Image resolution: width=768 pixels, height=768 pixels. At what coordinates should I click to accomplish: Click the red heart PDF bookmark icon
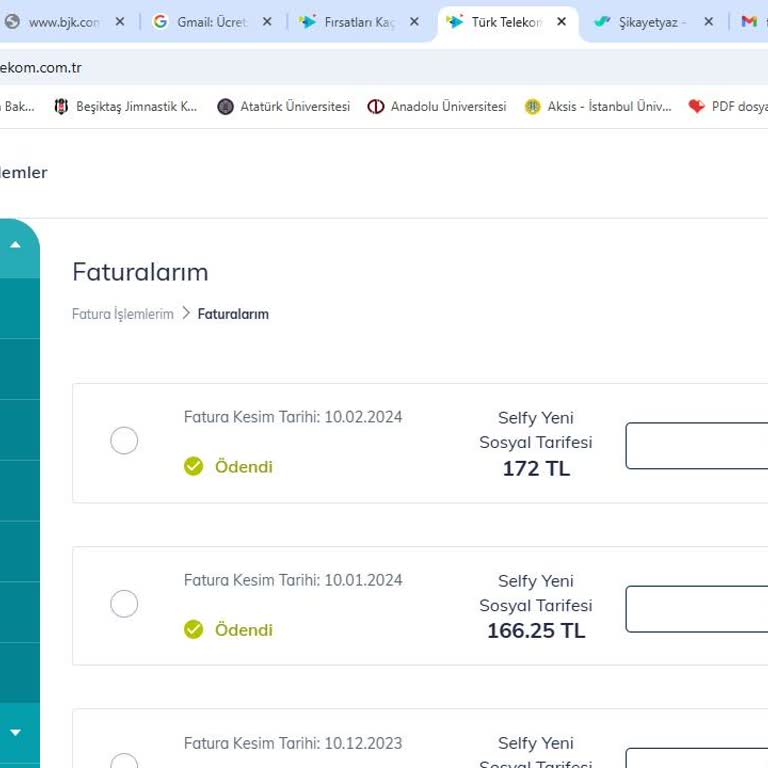(696, 106)
